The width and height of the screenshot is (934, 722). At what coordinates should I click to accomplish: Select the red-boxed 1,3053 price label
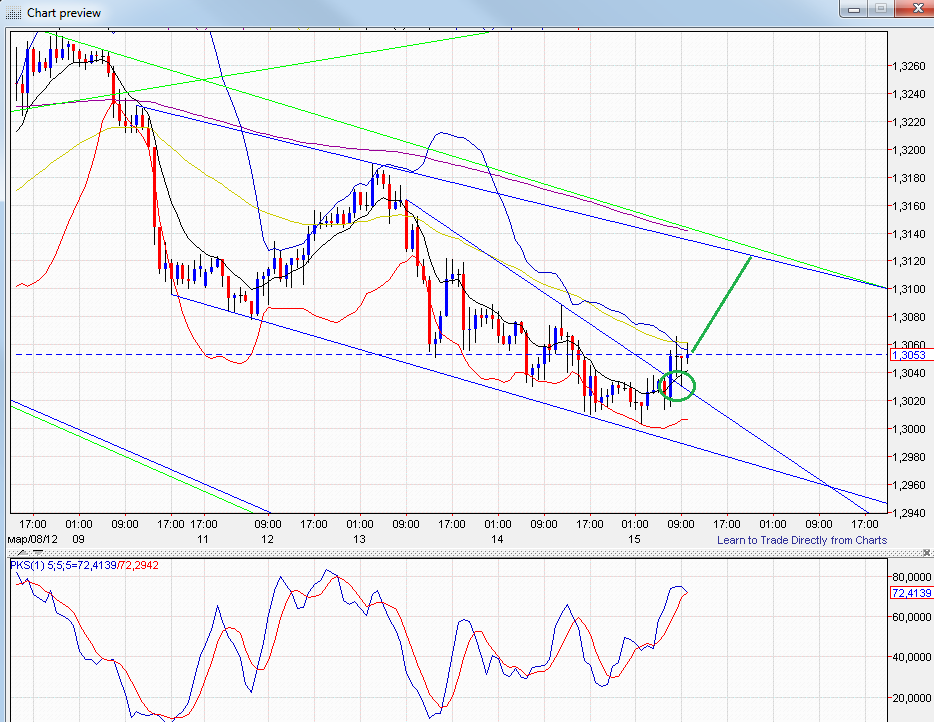click(908, 355)
